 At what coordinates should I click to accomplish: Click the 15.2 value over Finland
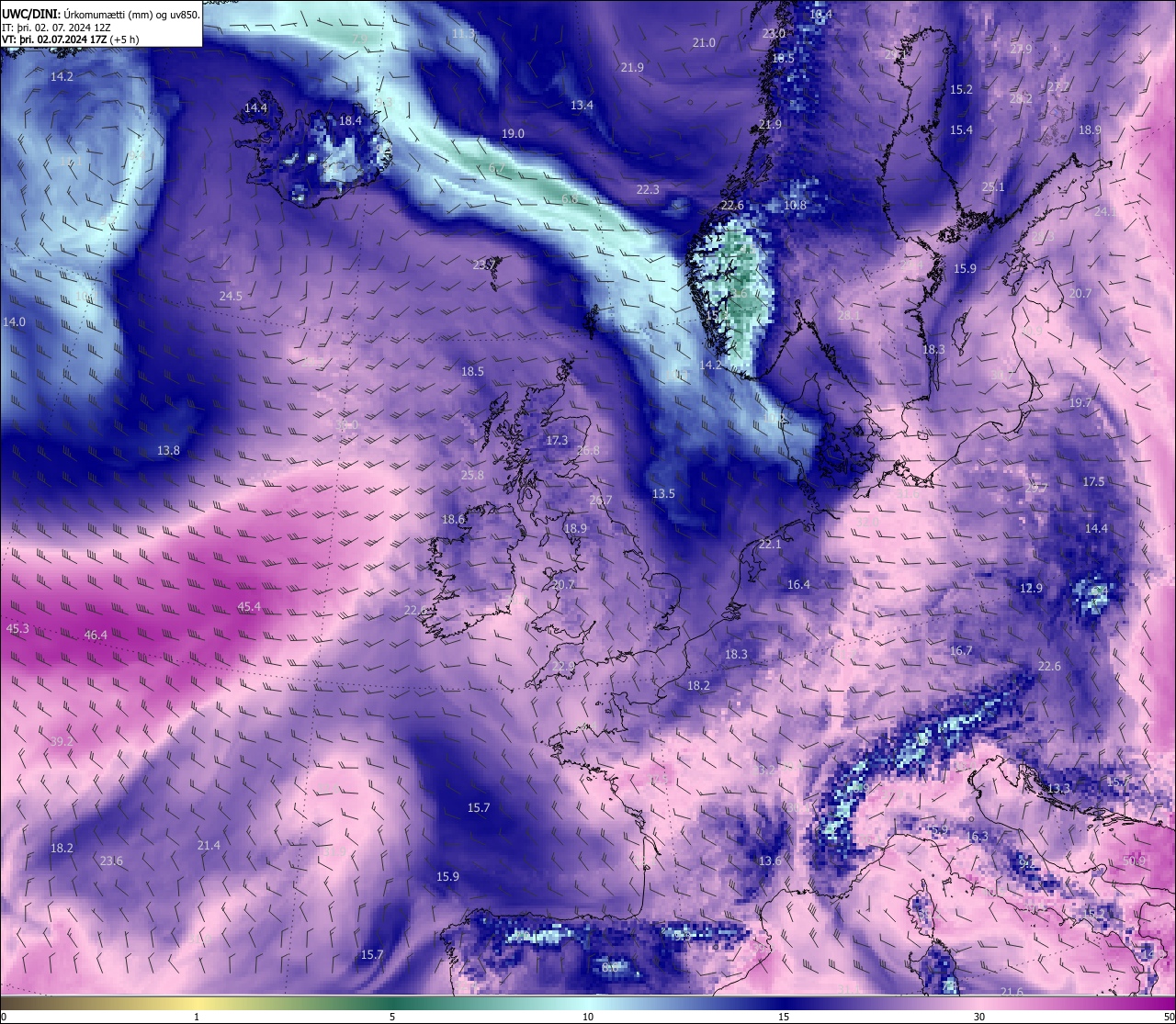point(961,89)
